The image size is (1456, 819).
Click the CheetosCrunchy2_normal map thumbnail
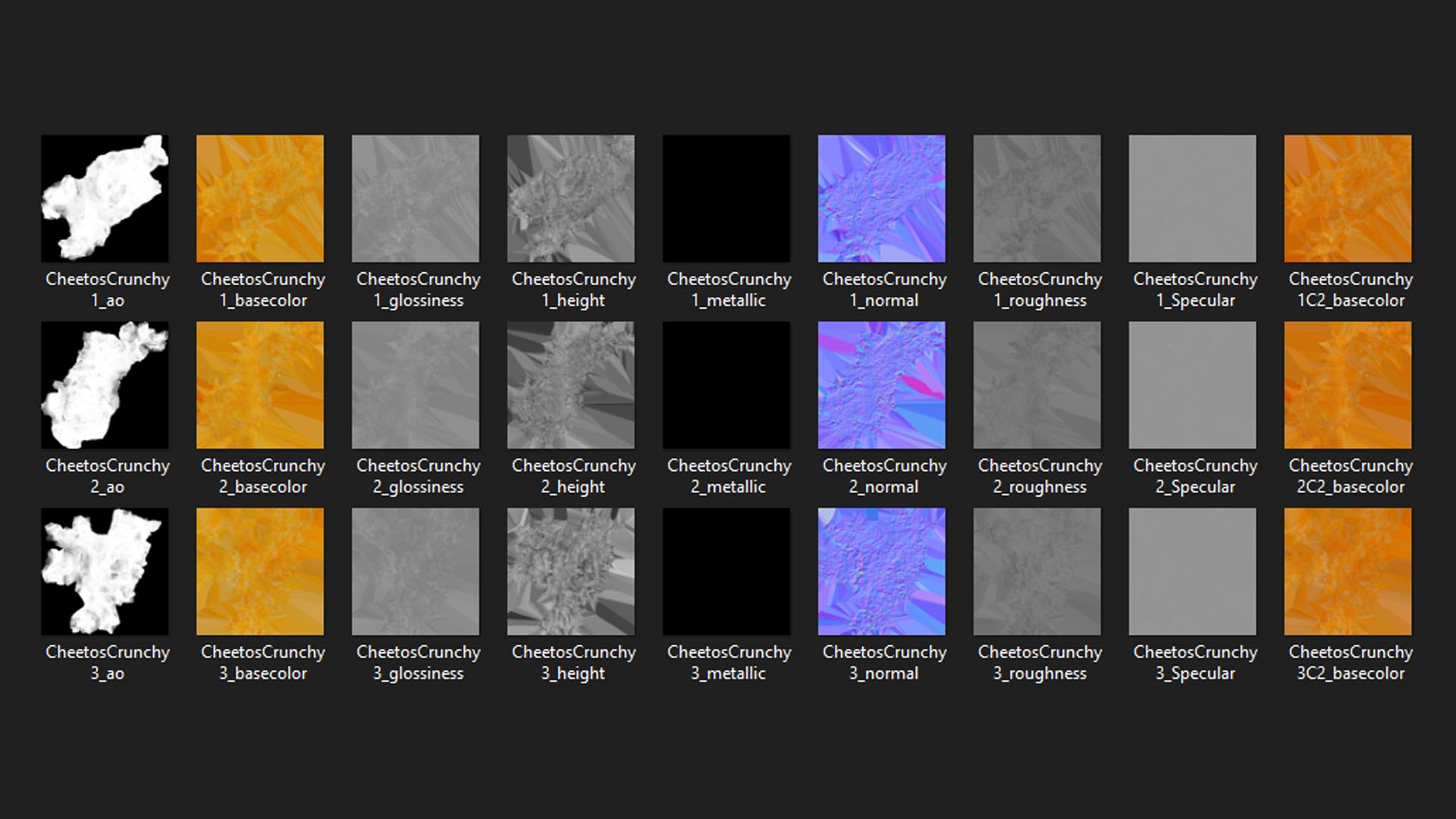click(x=882, y=385)
